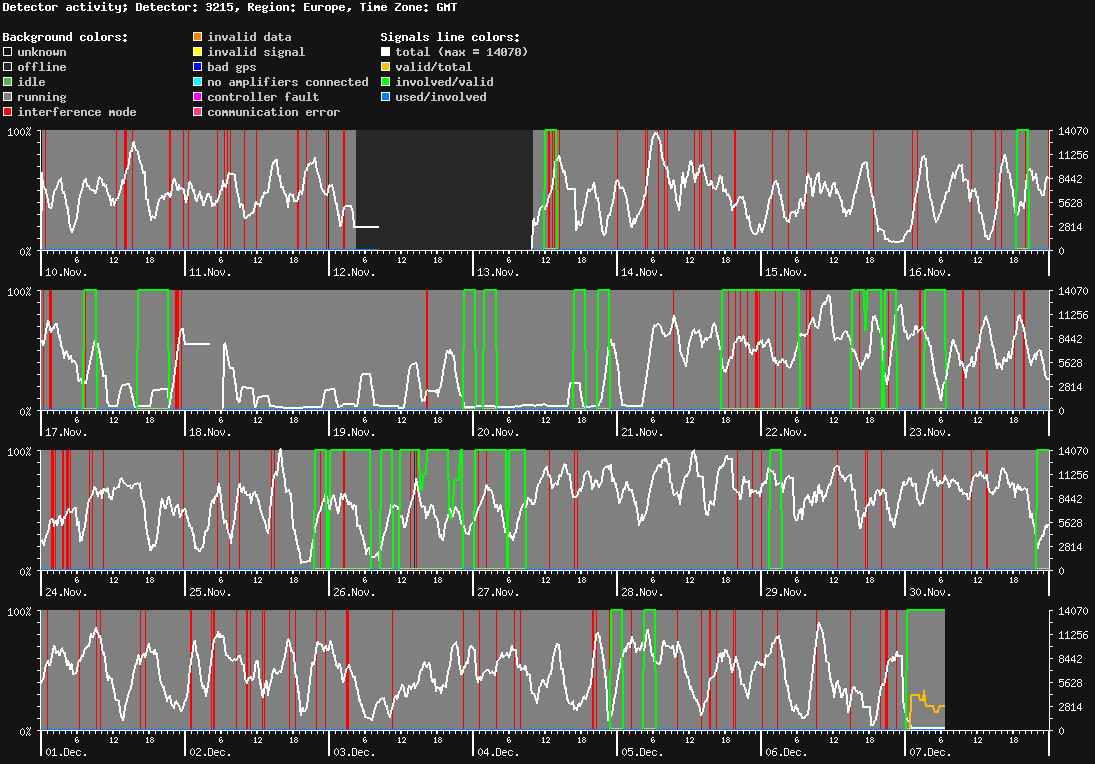This screenshot has height=764, width=1095.
Task: Click the 'running' background legend label
Action: (41, 97)
